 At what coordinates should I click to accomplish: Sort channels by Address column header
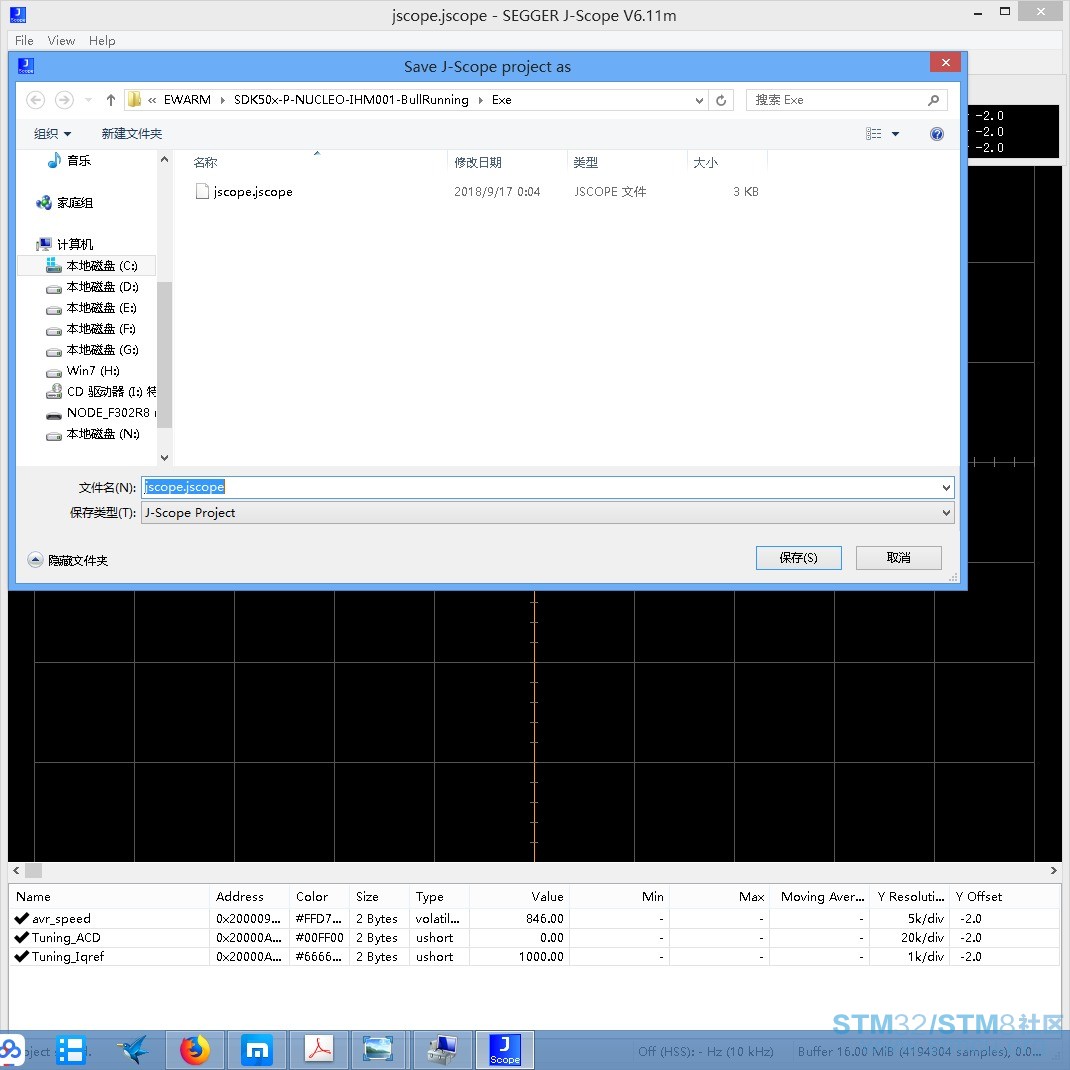[249, 897]
